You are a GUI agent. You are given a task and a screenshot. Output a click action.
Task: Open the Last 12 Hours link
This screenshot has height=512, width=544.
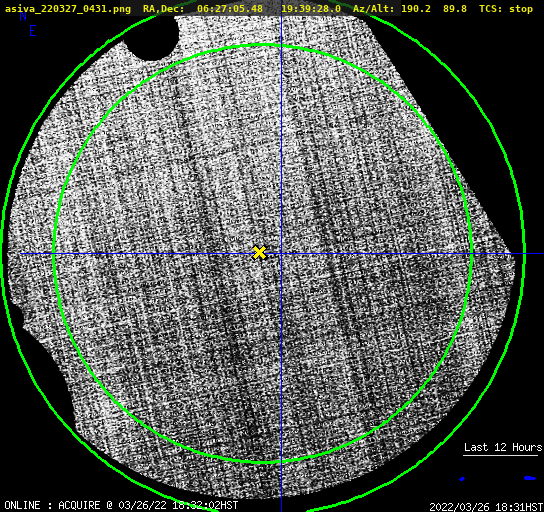click(503, 447)
